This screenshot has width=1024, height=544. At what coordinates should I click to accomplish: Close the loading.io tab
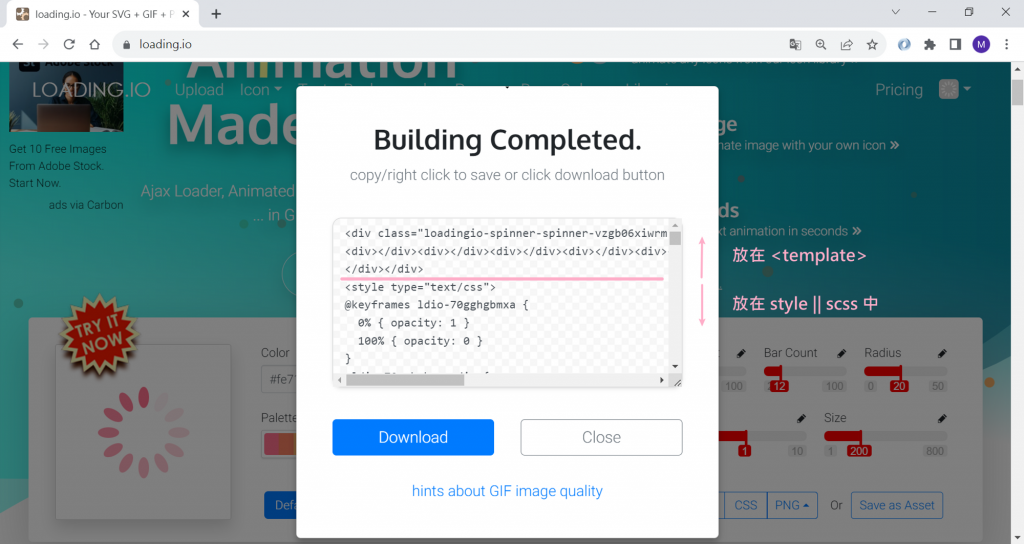point(185,14)
